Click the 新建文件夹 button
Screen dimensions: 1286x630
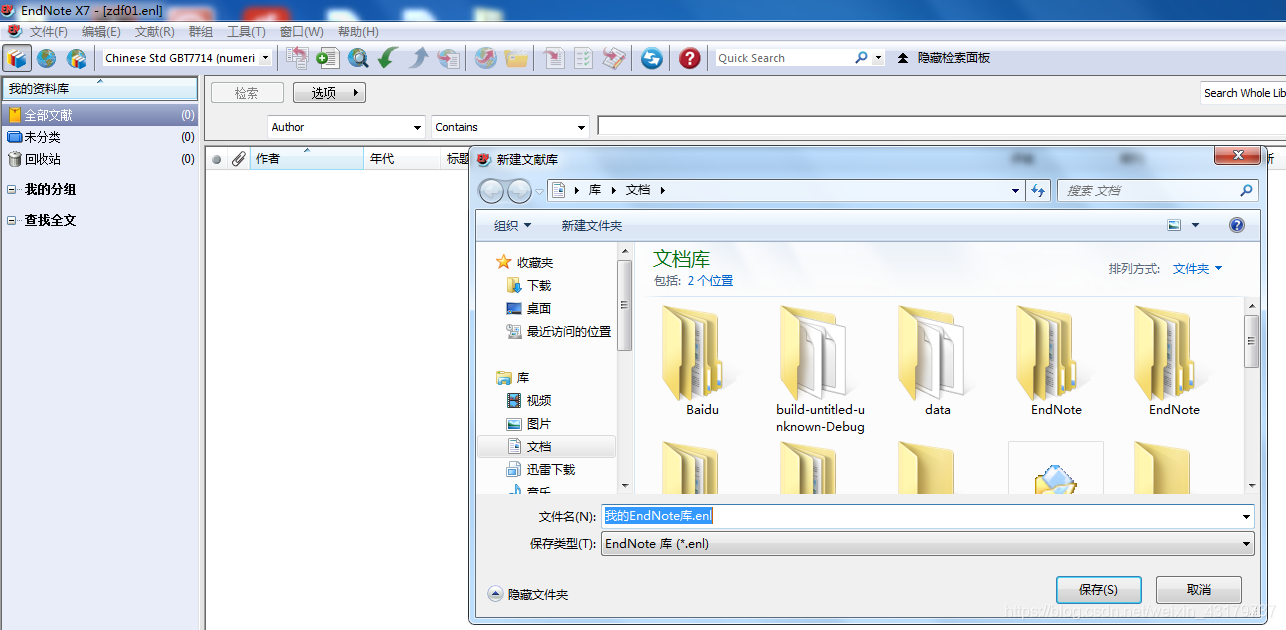coord(592,226)
